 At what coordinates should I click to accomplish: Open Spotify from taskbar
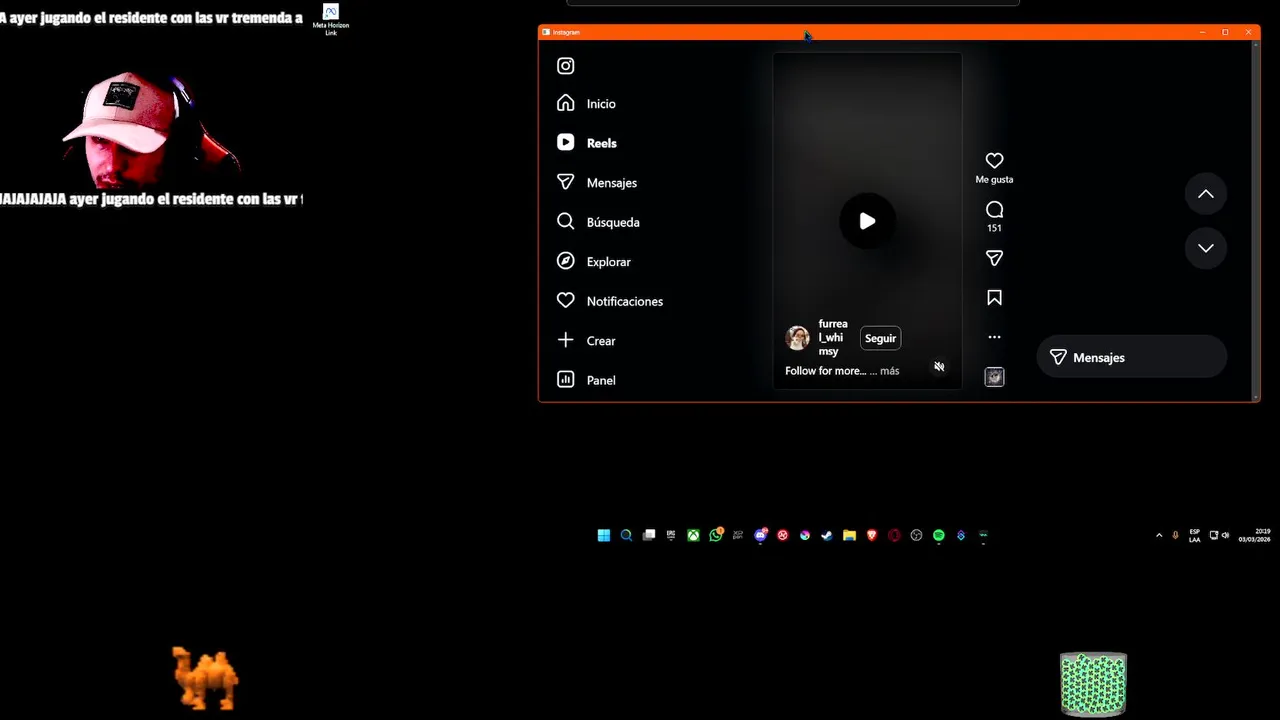tap(939, 535)
